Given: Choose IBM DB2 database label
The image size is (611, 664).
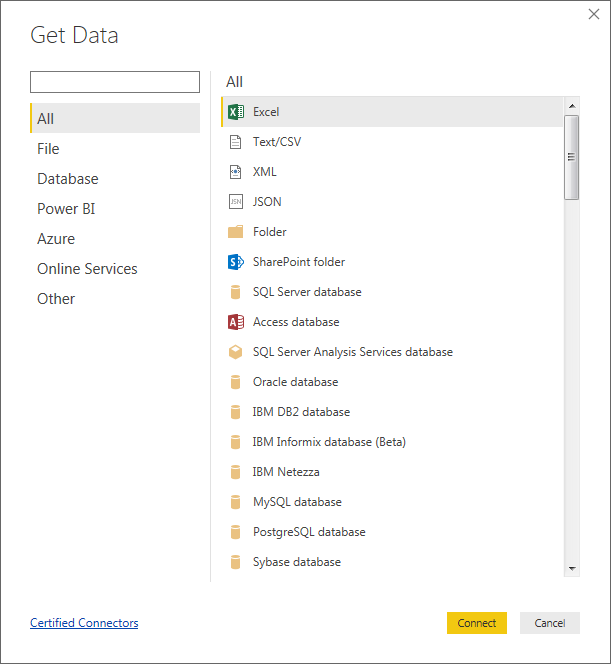Looking at the screenshot, I should [301, 412].
